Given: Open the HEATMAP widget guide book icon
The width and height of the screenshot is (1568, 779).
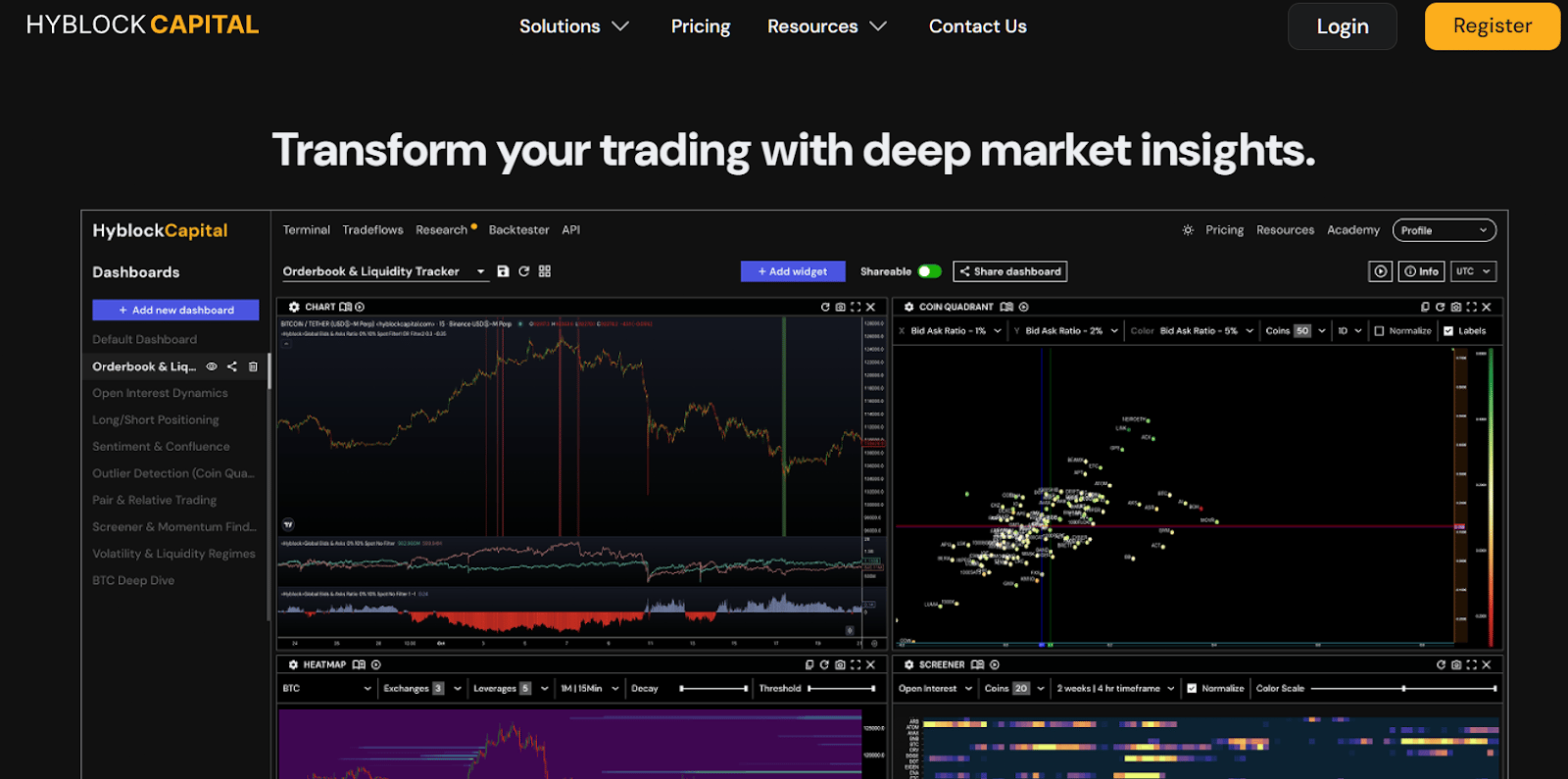Looking at the screenshot, I should click(x=359, y=664).
